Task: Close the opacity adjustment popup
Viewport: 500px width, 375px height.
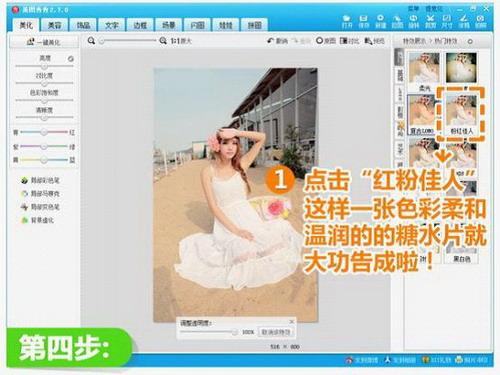Action: pyautogui.click(x=292, y=322)
